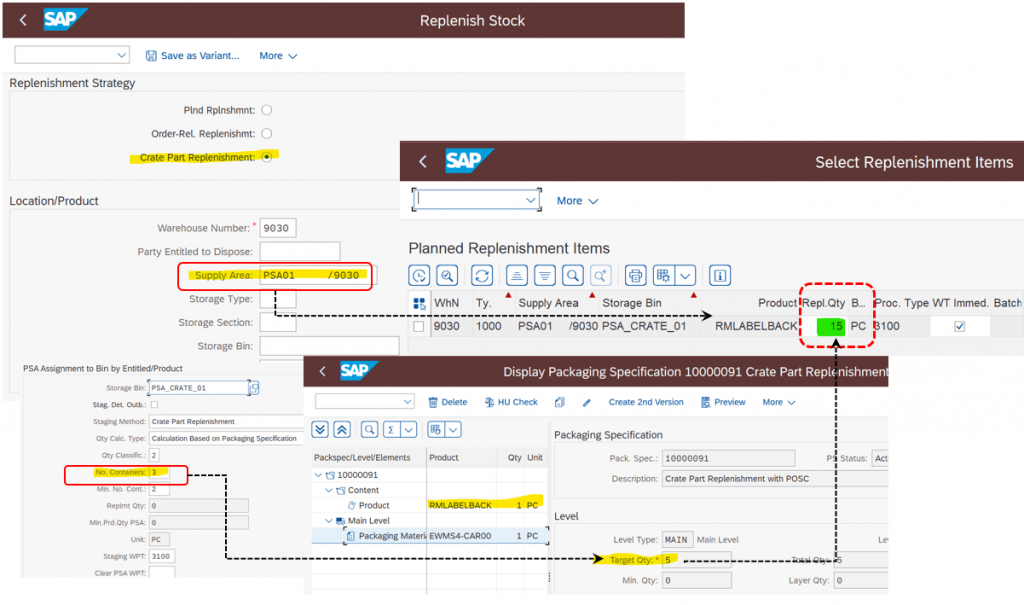Click the green Repl.Qty cell showing 15

tap(831, 326)
